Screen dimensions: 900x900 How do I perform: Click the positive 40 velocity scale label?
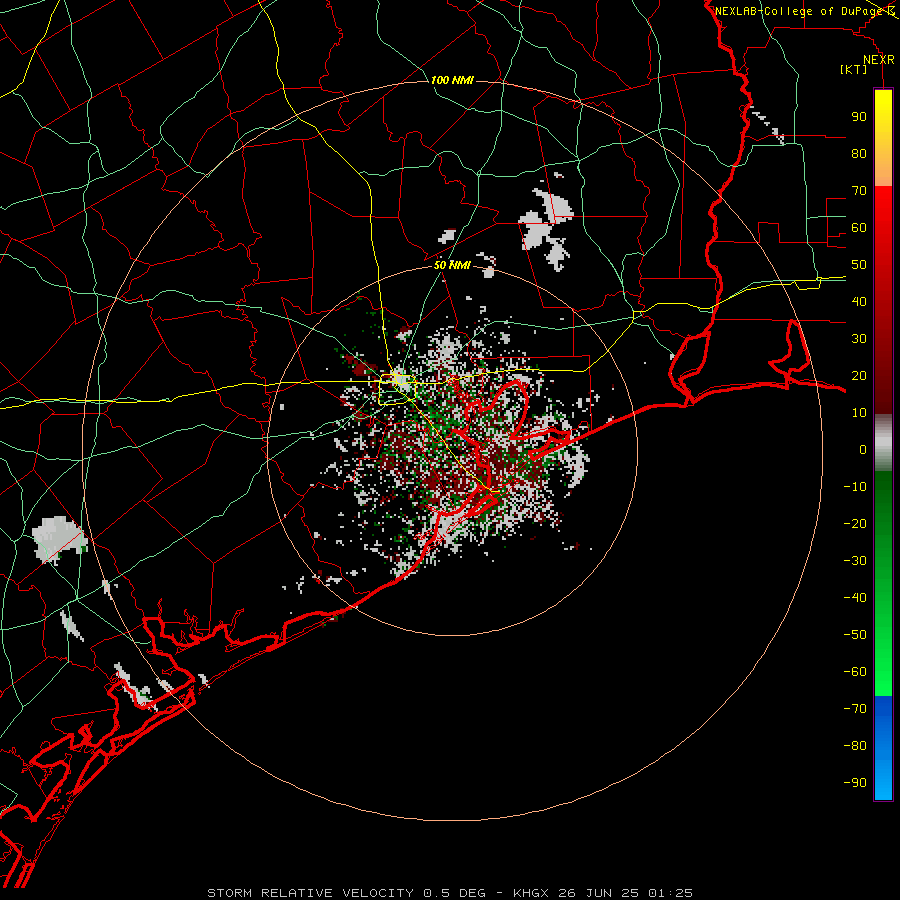(x=859, y=301)
